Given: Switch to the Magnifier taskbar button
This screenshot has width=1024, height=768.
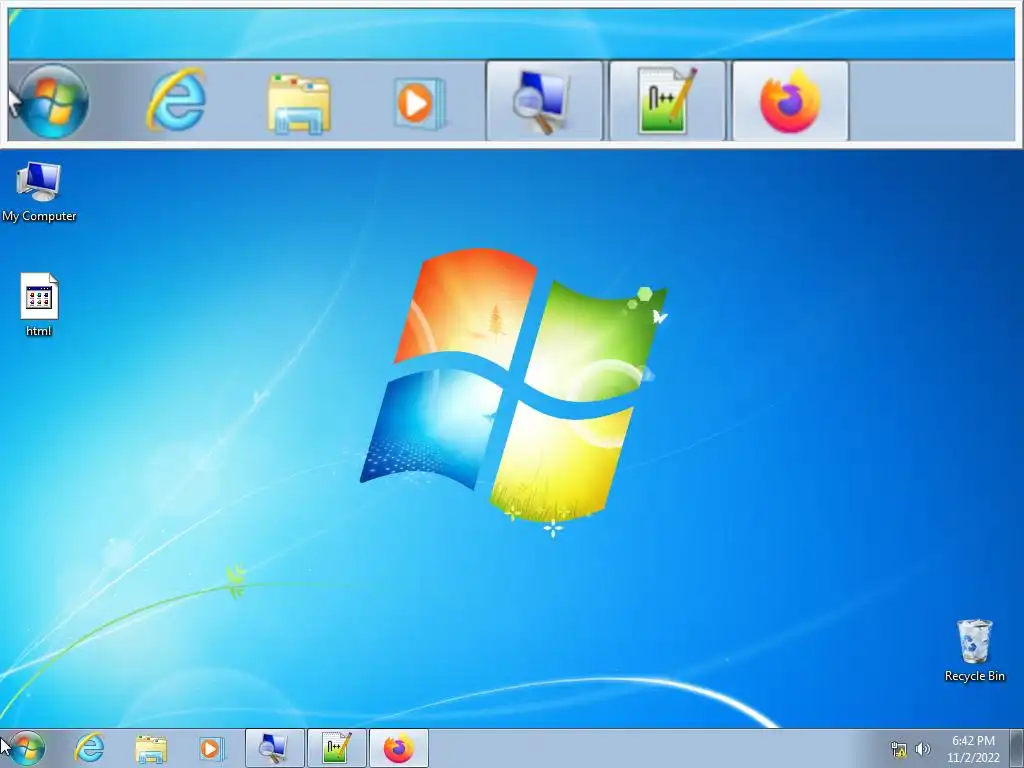Looking at the screenshot, I should click(x=275, y=748).
